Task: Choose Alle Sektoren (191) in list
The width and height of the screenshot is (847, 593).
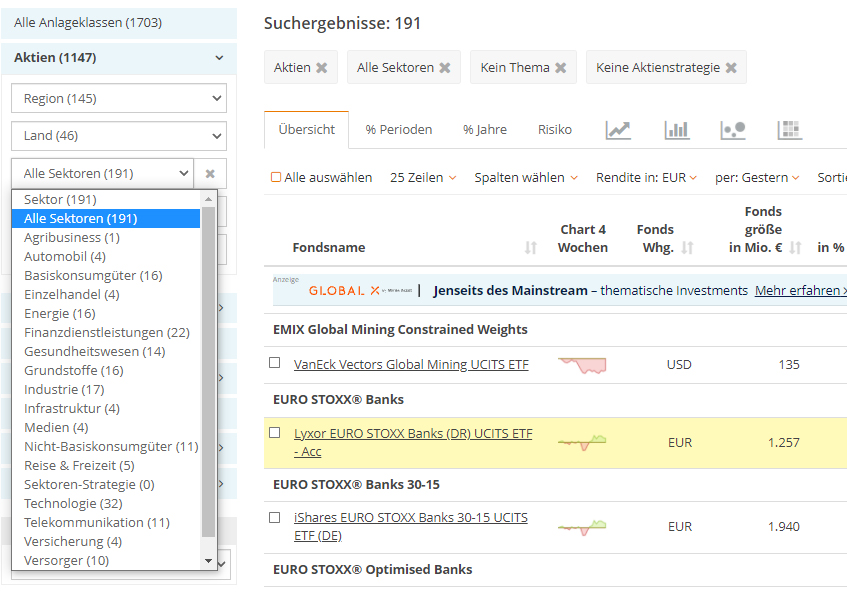Action: tap(106, 219)
